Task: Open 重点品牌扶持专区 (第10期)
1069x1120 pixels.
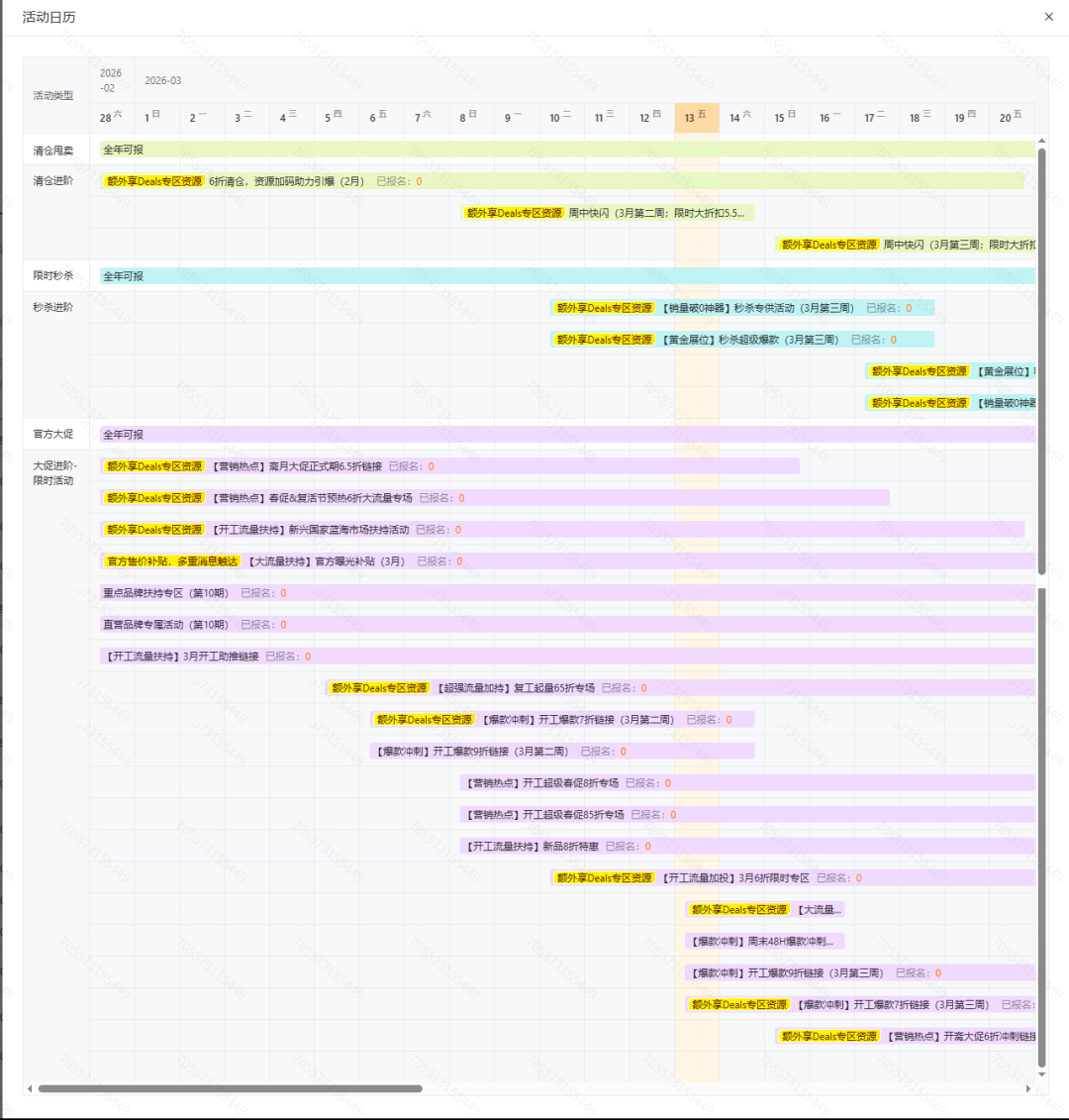Action: tap(568, 593)
